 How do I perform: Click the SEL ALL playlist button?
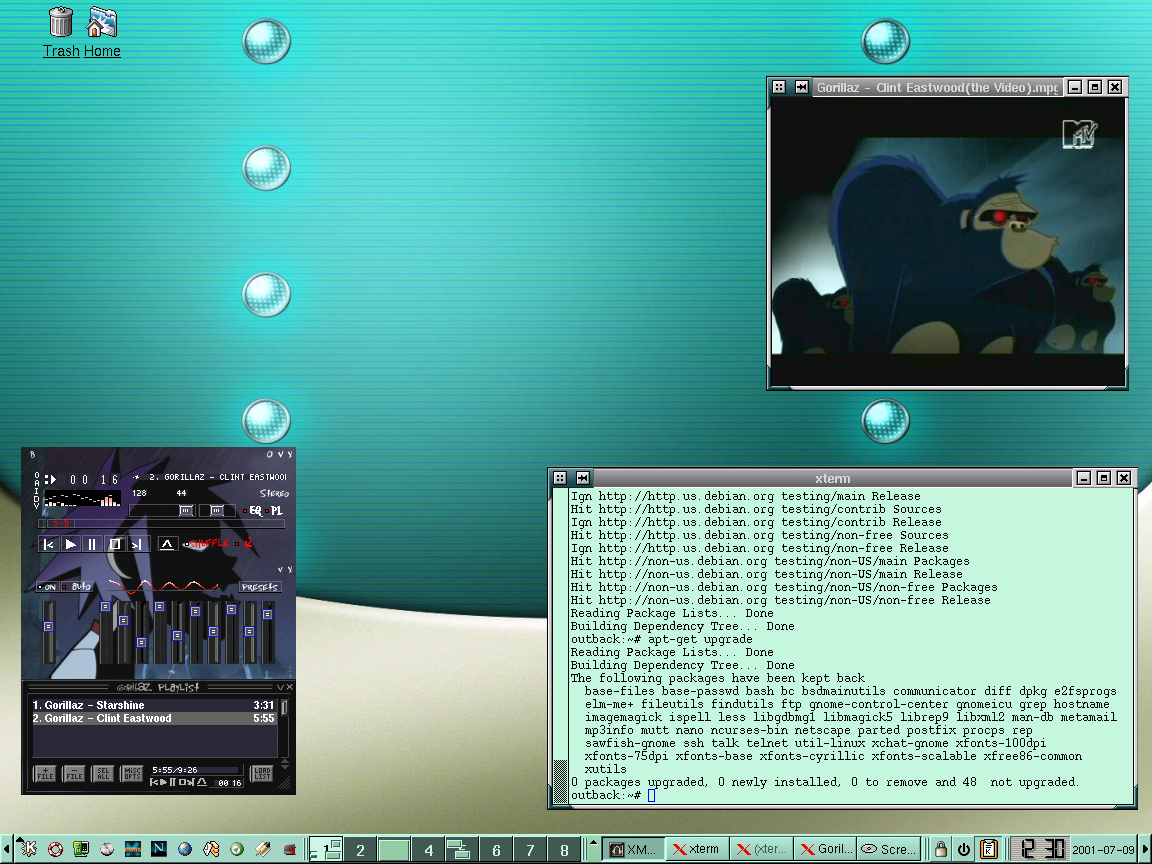(x=103, y=774)
